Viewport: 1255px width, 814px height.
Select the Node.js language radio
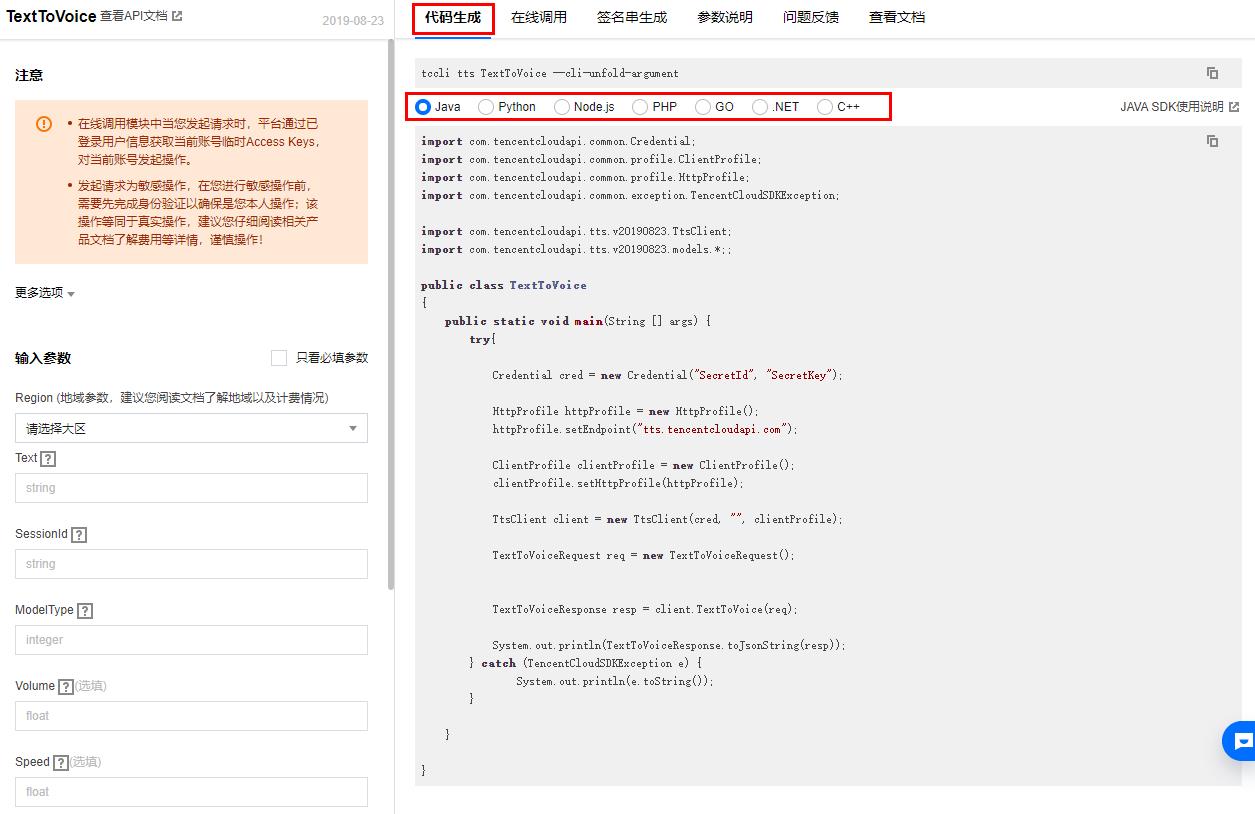pos(562,106)
